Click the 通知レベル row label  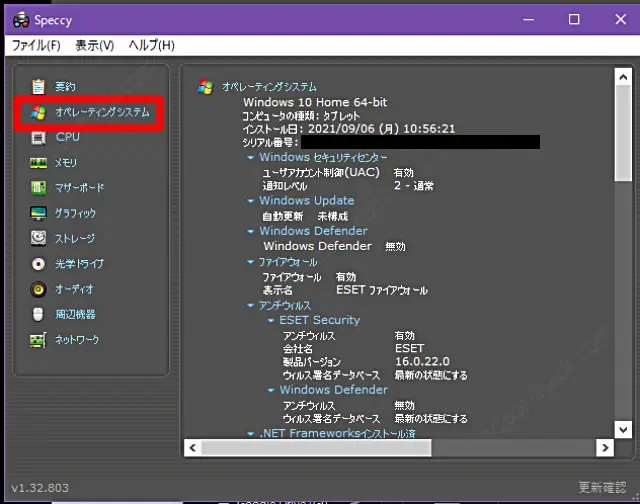[285, 187]
